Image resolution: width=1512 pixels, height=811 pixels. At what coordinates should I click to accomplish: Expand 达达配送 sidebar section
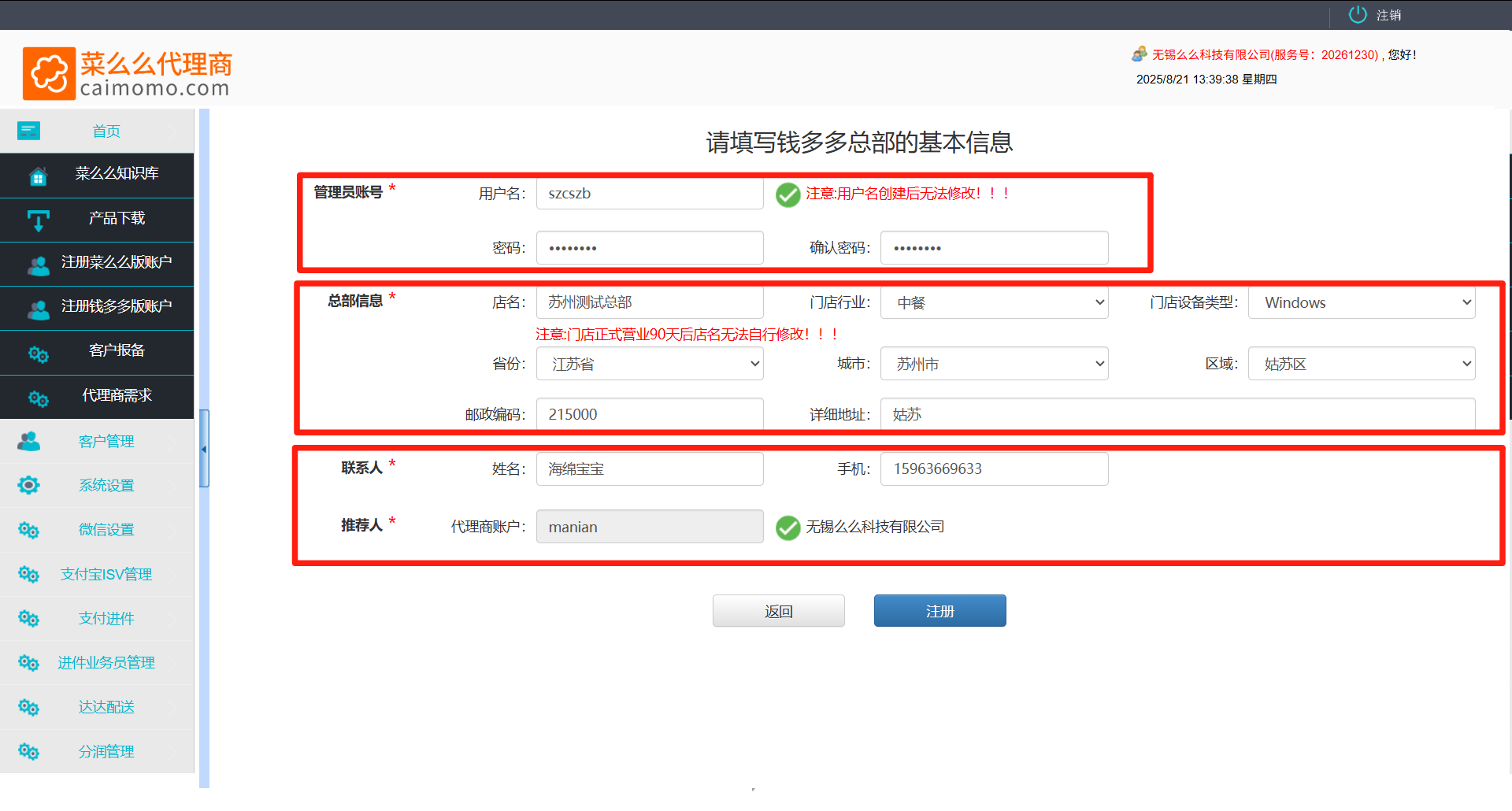(97, 707)
